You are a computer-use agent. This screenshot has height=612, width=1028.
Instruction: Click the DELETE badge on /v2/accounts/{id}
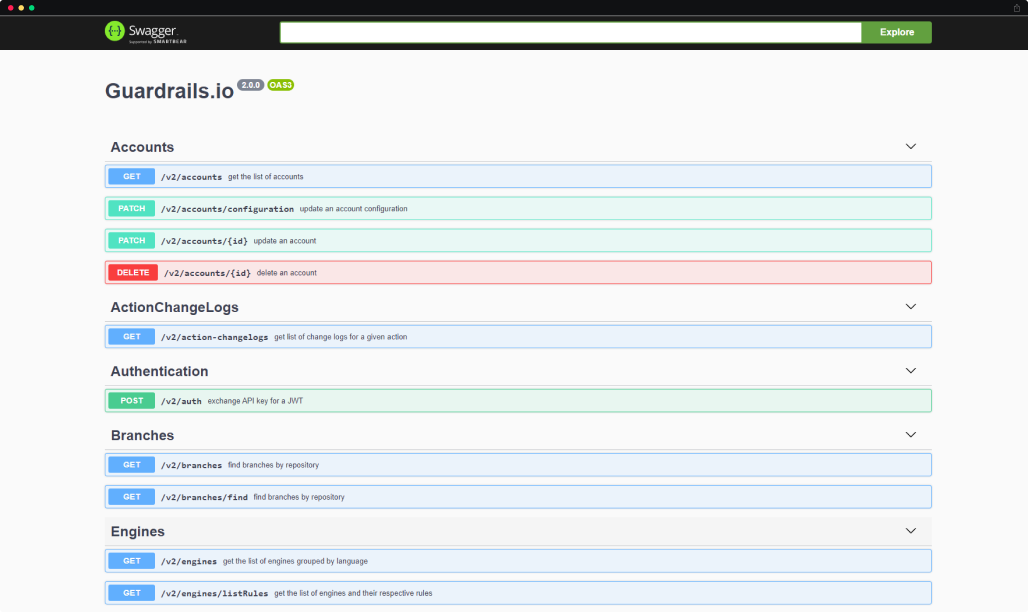click(132, 272)
